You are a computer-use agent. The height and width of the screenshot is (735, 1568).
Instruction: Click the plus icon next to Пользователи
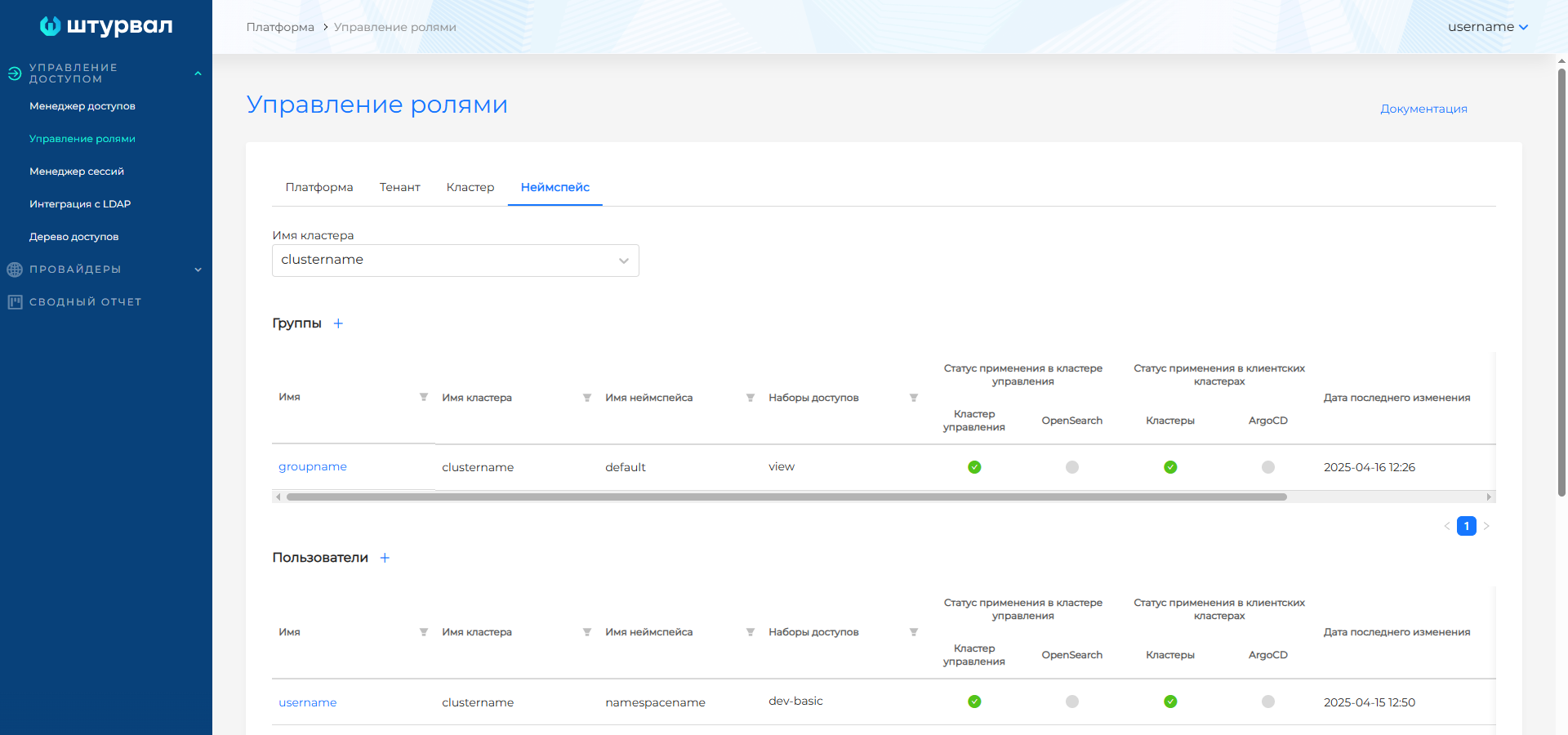tap(385, 558)
